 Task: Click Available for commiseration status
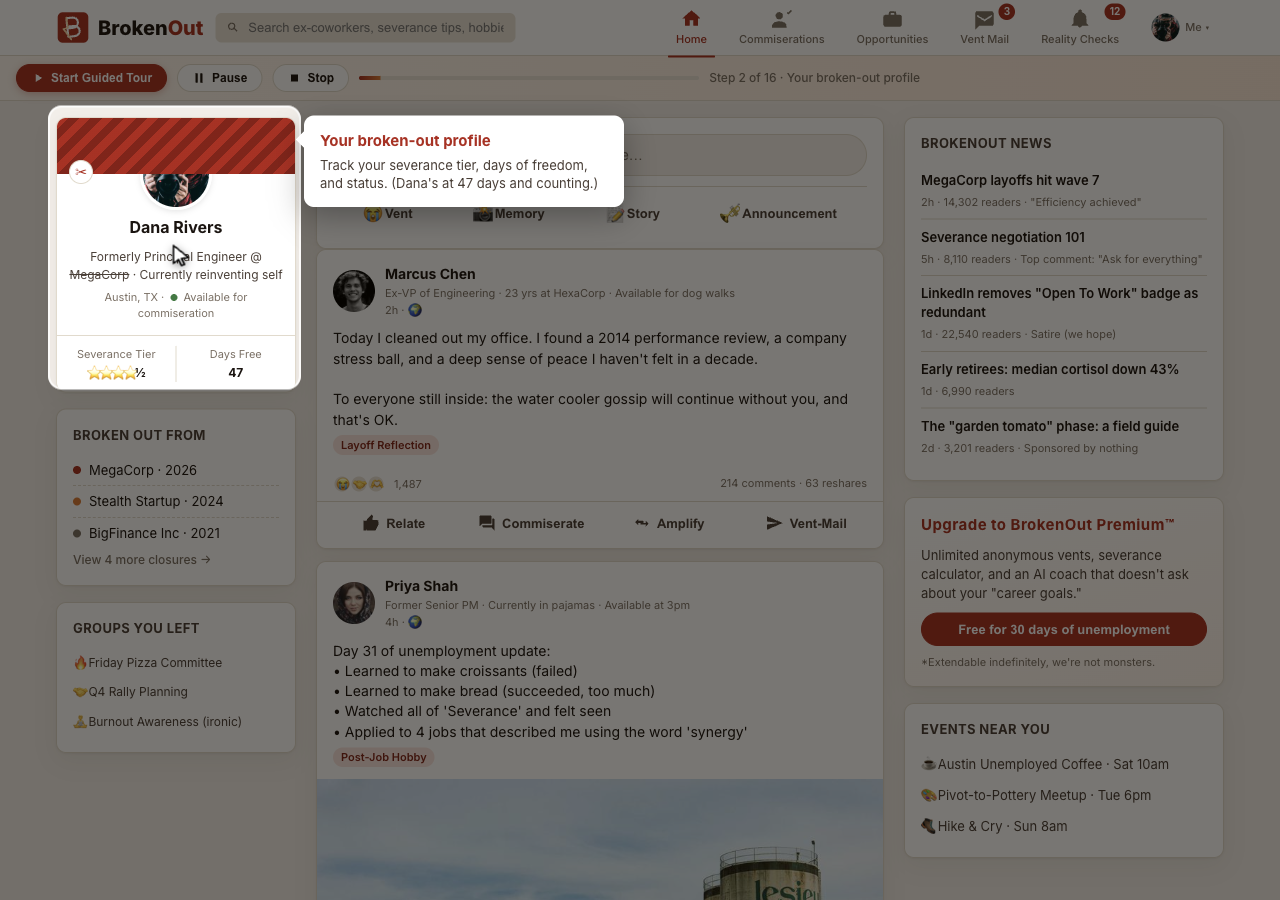click(x=193, y=305)
